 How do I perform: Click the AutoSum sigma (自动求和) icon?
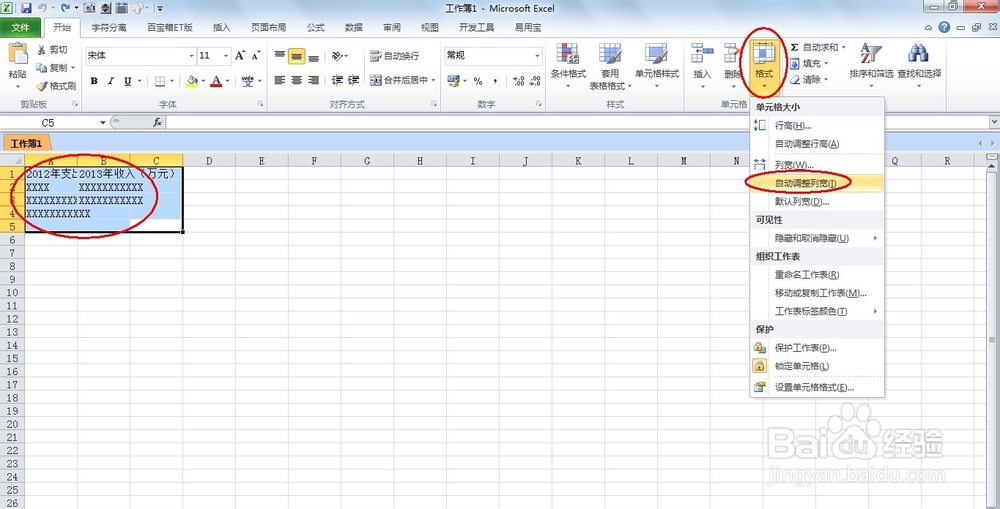(x=795, y=47)
